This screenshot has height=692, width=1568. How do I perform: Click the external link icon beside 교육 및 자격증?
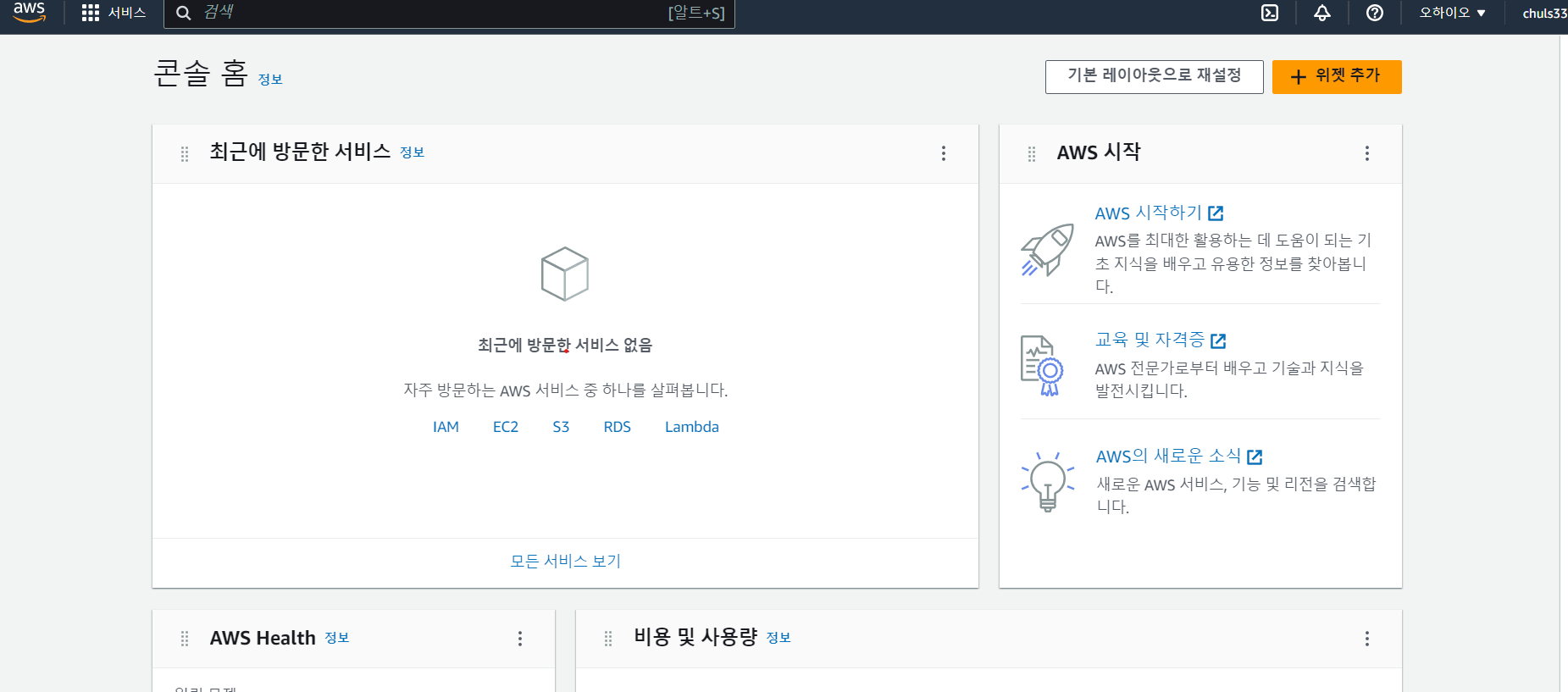(1218, 340)
